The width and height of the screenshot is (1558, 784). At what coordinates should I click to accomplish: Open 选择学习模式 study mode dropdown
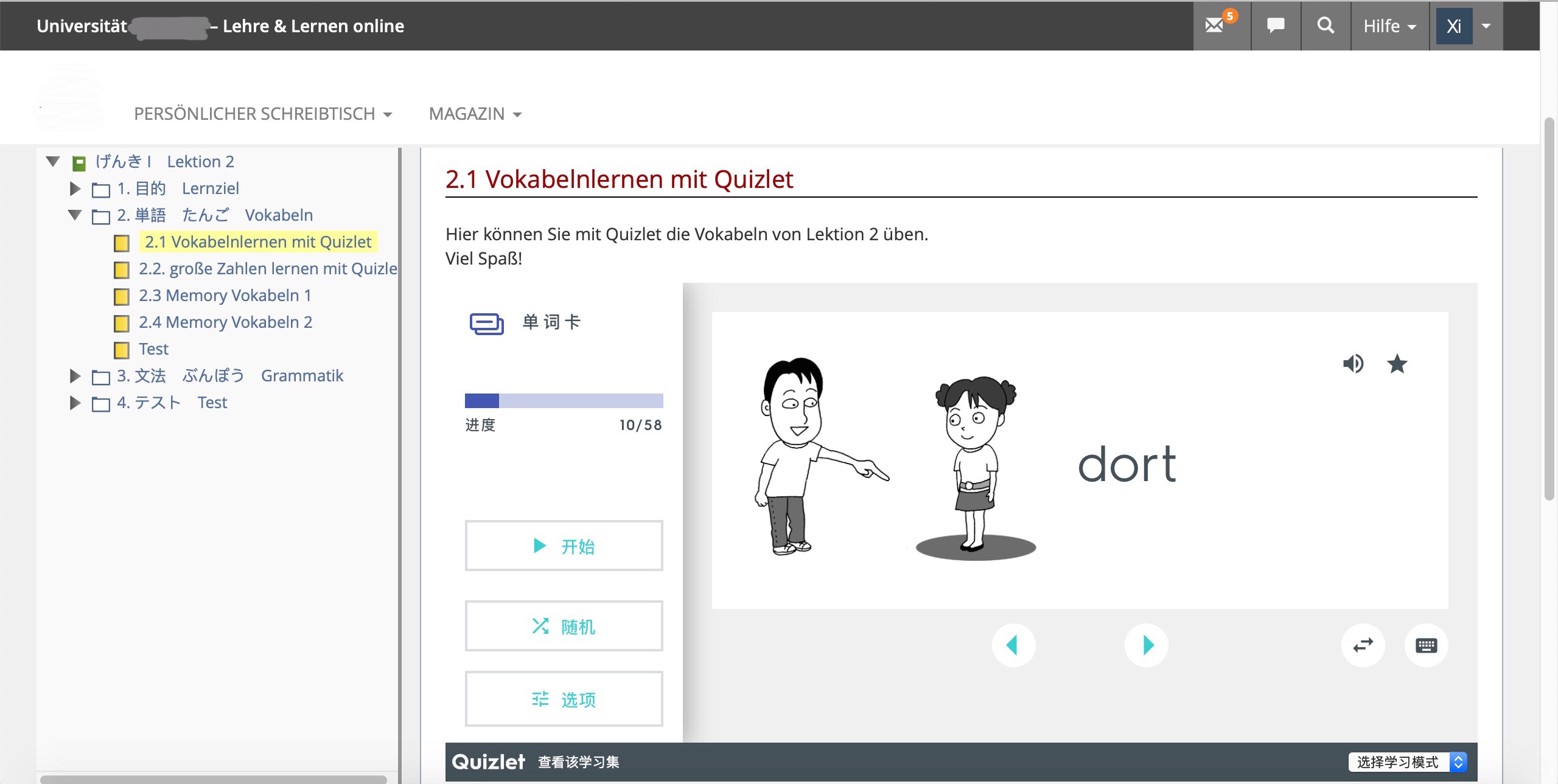click(x=1408, y=762)
